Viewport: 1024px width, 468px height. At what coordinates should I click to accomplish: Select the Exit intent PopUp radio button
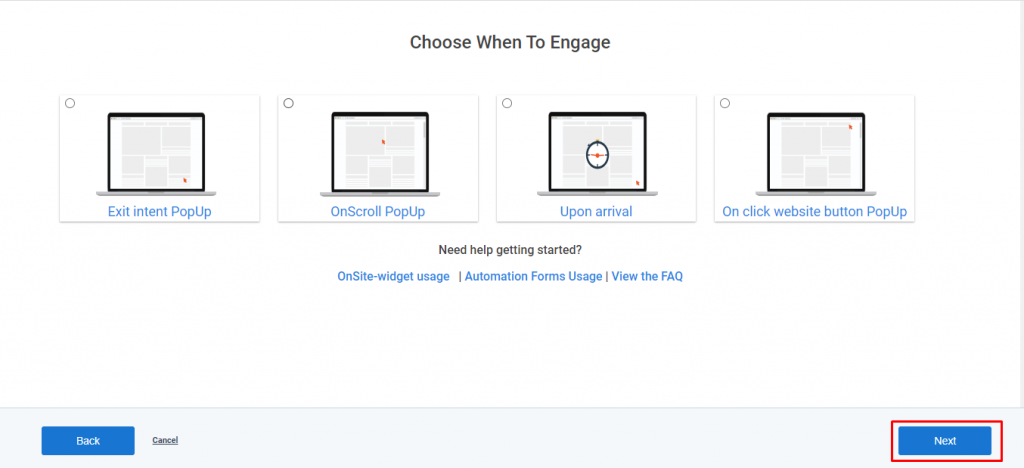pyautogui.click(x=70, y=103)
